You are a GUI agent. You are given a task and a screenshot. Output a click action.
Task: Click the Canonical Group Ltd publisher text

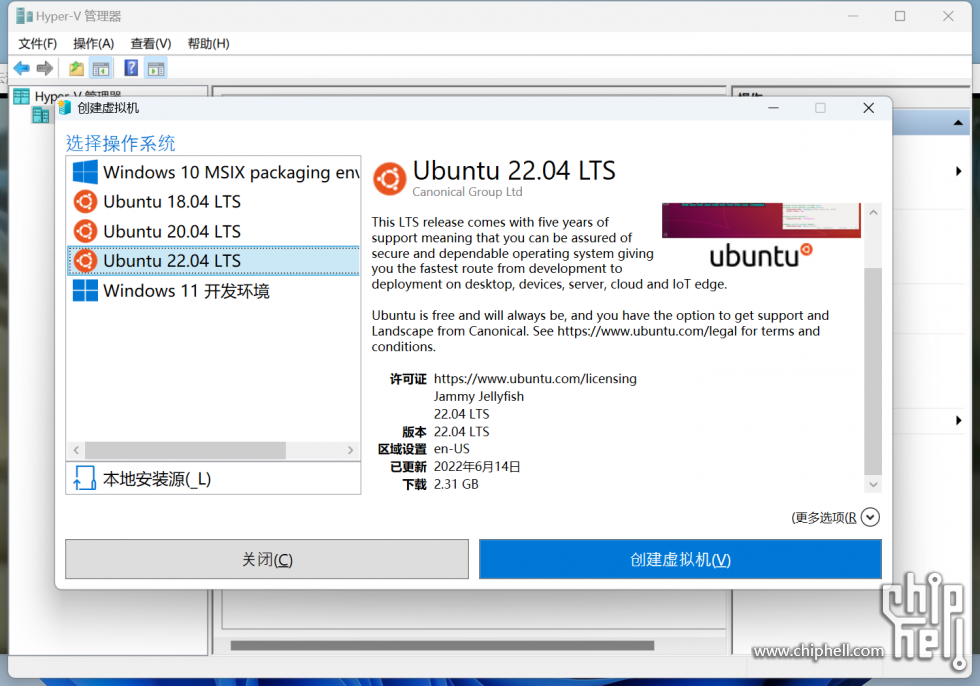(x=468, y=192)
